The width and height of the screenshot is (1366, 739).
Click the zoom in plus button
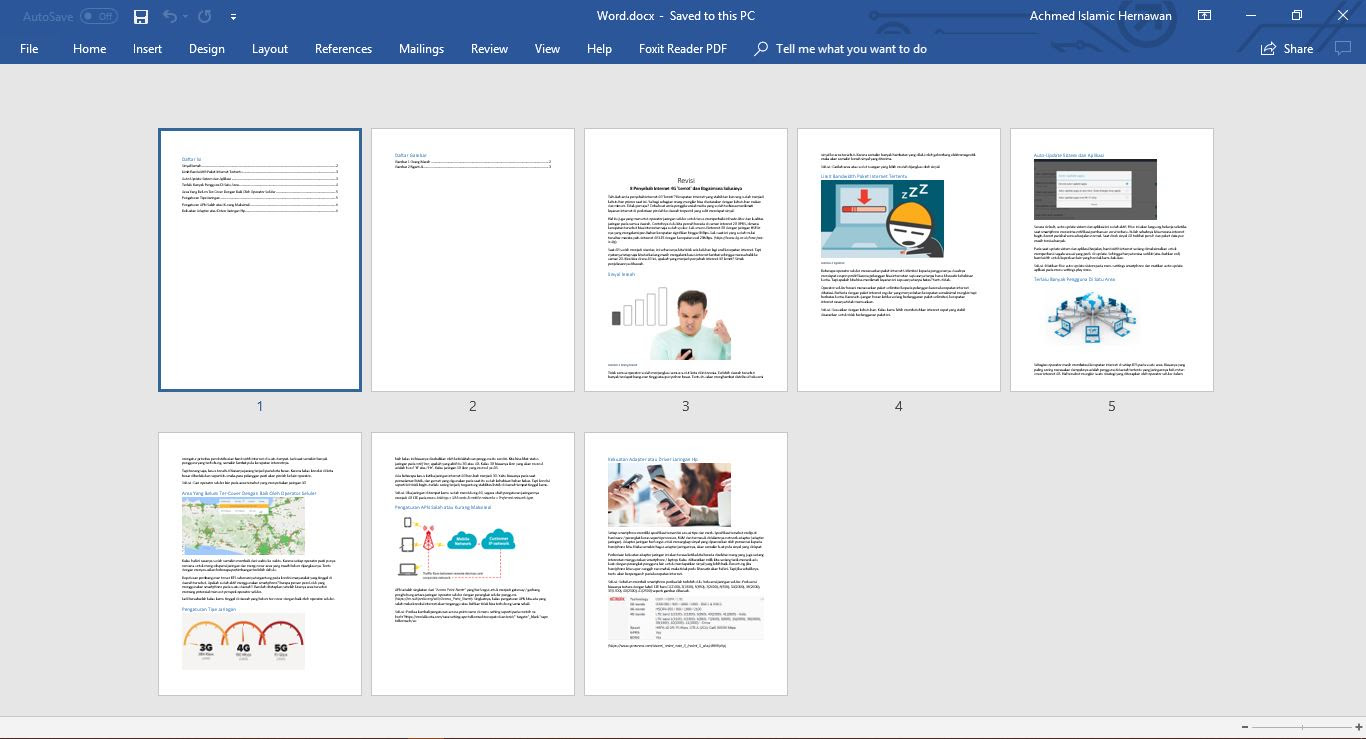pos(1357,727)
